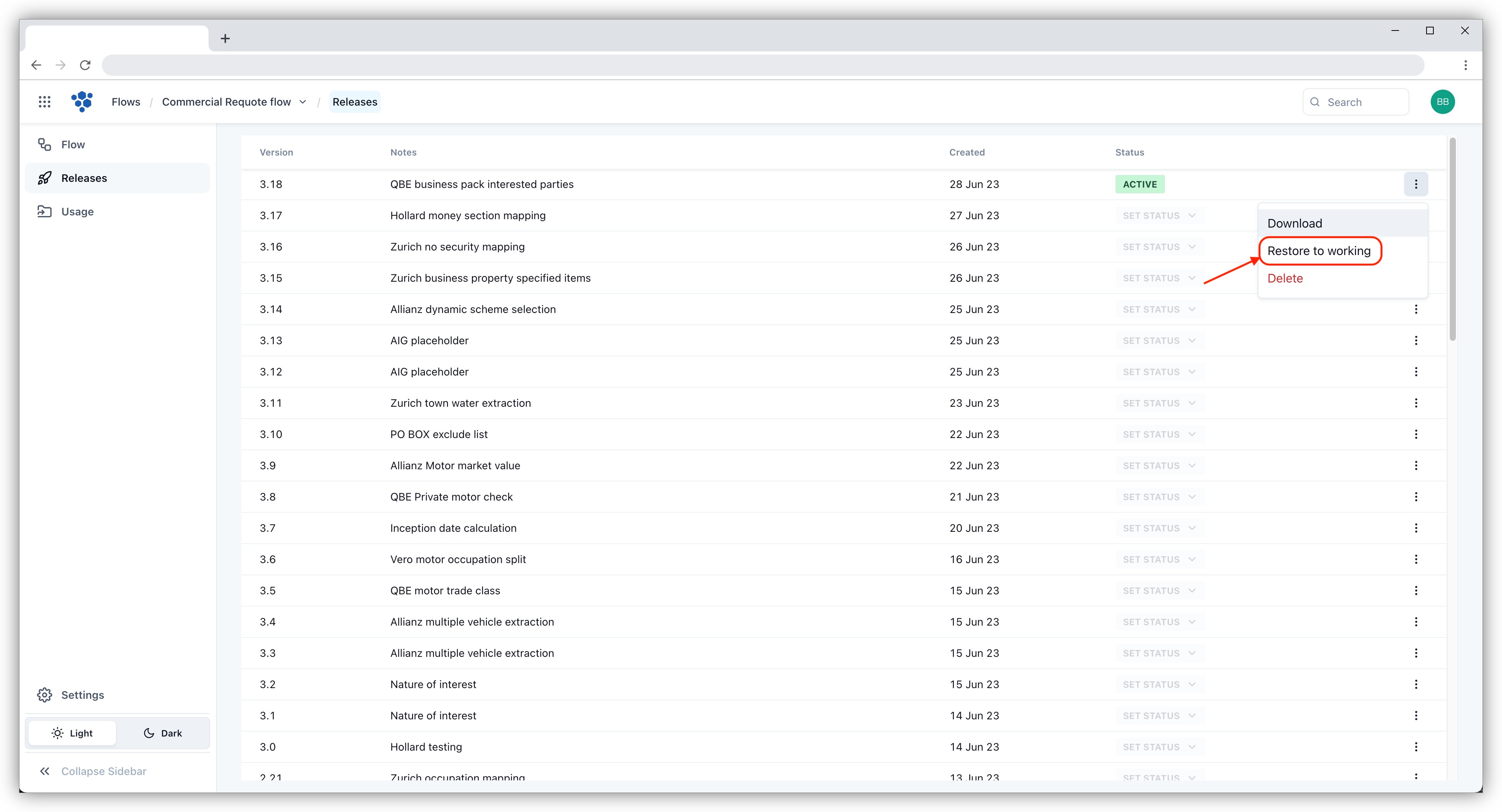Choose Delete in the context menu

pos(1285,279)
